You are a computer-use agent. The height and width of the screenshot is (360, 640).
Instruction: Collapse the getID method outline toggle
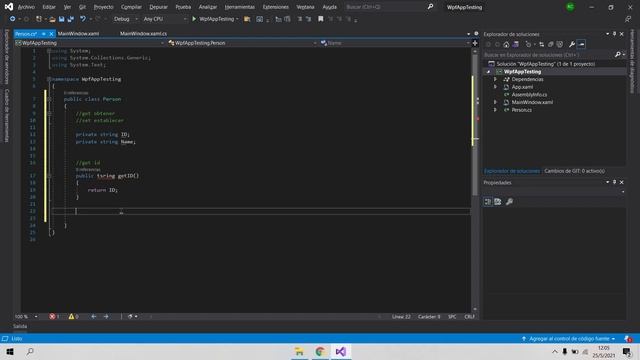(x=49, y=176)
